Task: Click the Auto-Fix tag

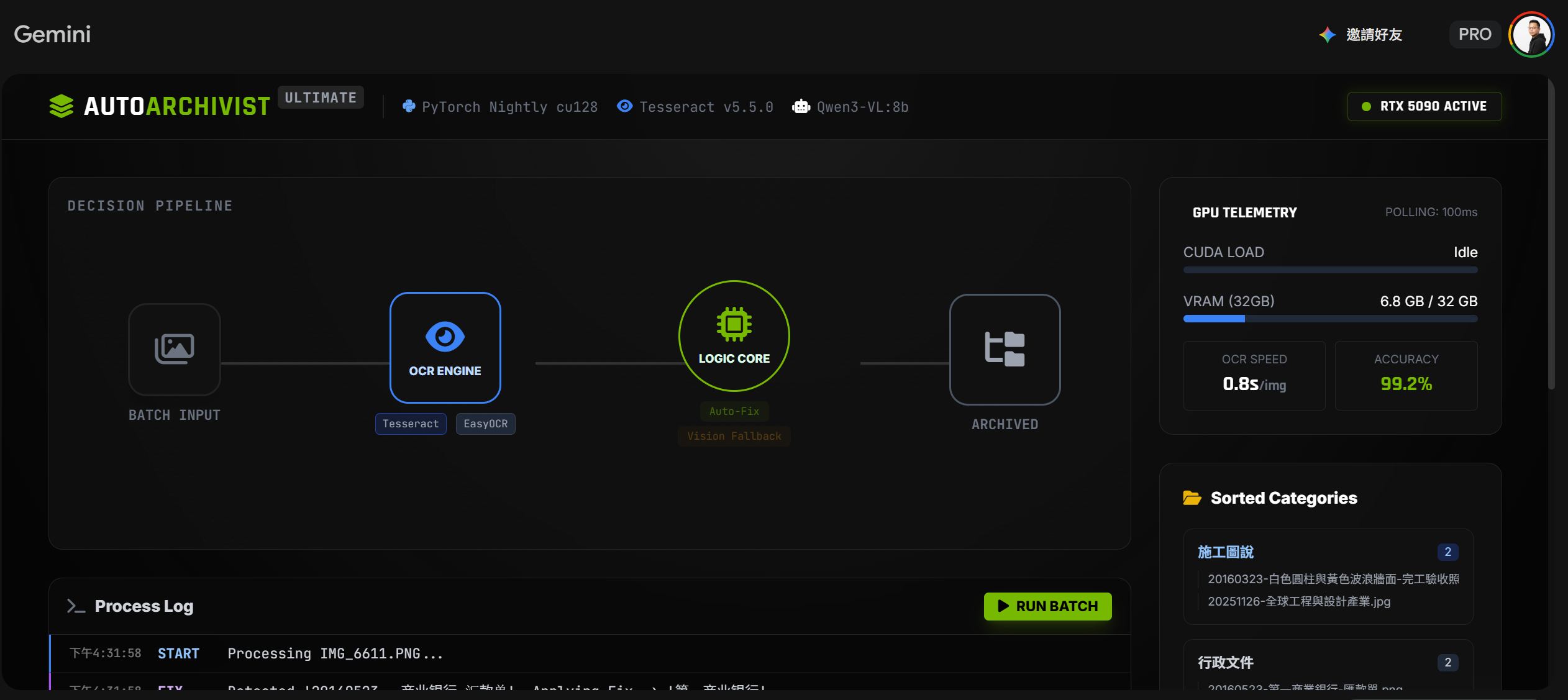Action: tap(734, 411)
